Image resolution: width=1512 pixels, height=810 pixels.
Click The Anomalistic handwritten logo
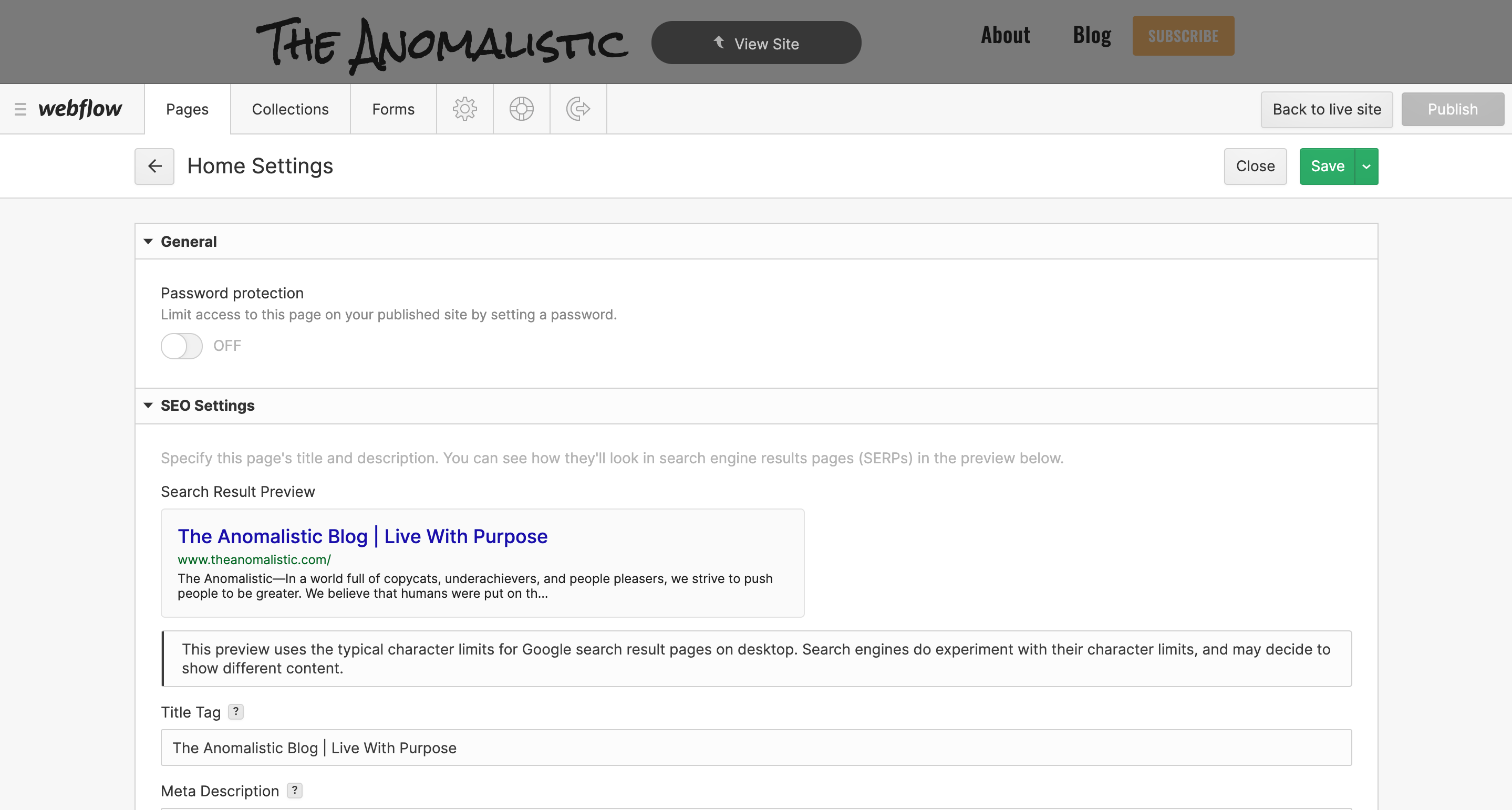point(442,45)
